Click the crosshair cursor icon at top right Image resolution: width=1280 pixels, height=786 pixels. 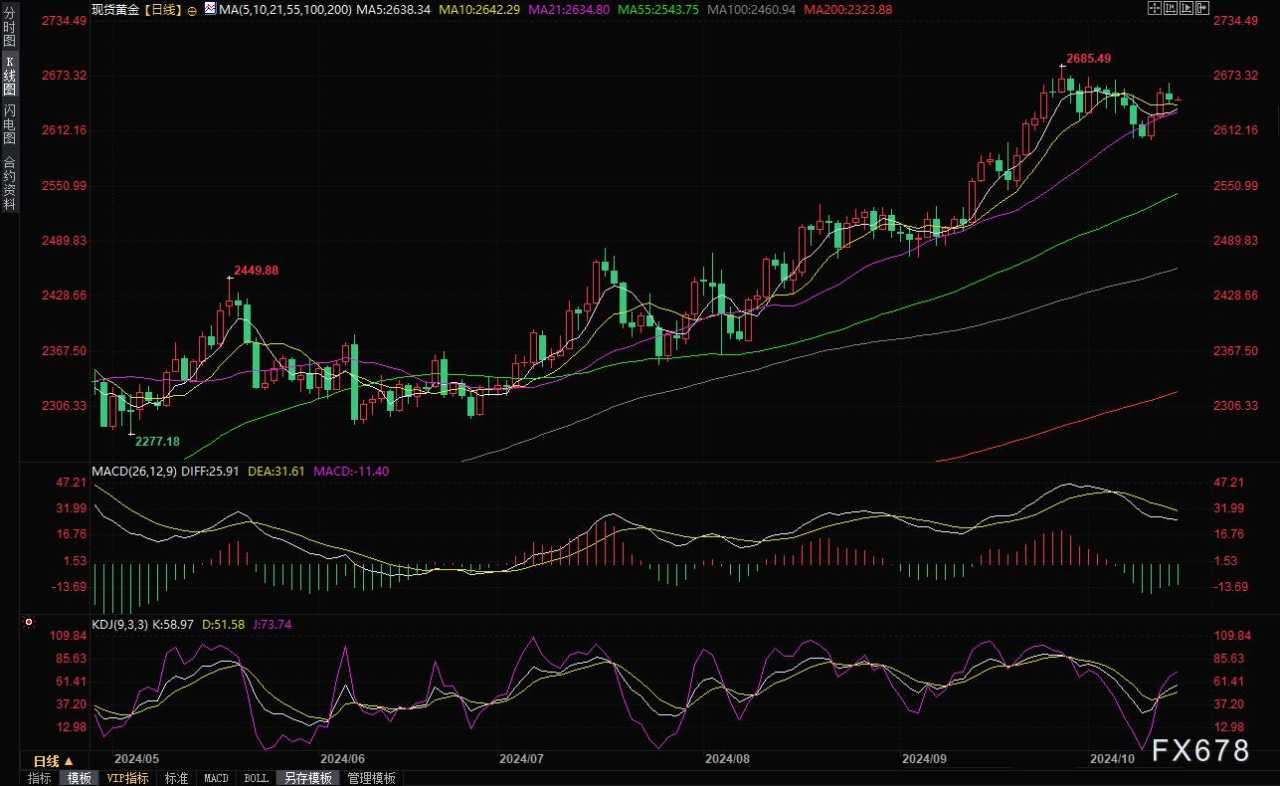pos(1155,8)
